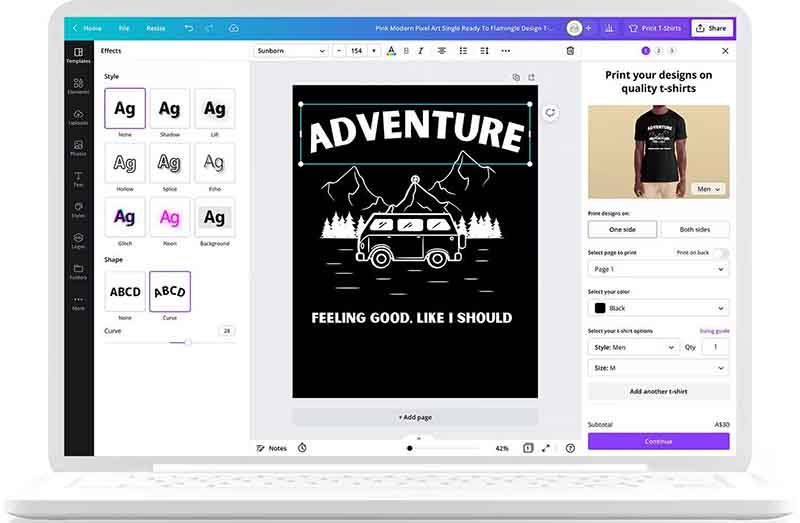This screenshot has width=800, height=523.
Task: Toggle the Print on back switch
Action: 719,253
